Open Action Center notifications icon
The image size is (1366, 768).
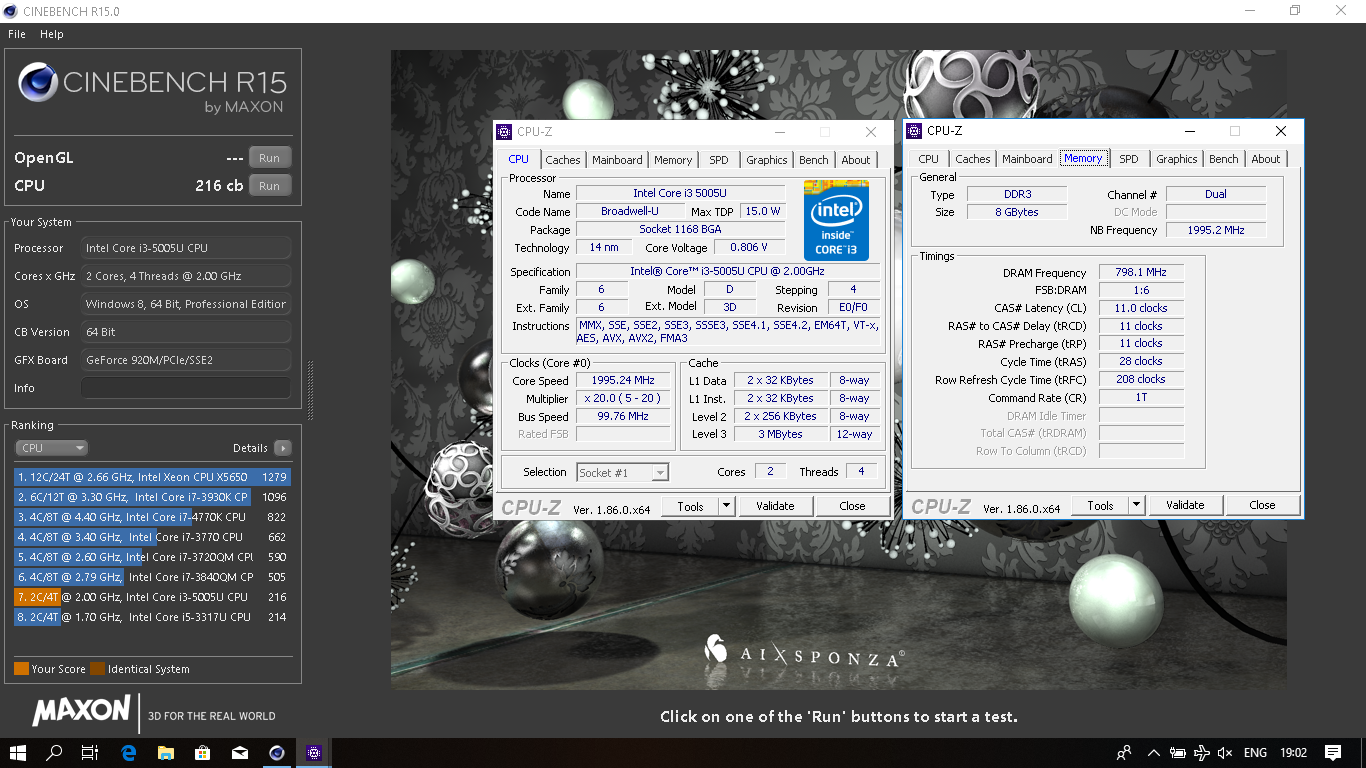point(1333,753)
